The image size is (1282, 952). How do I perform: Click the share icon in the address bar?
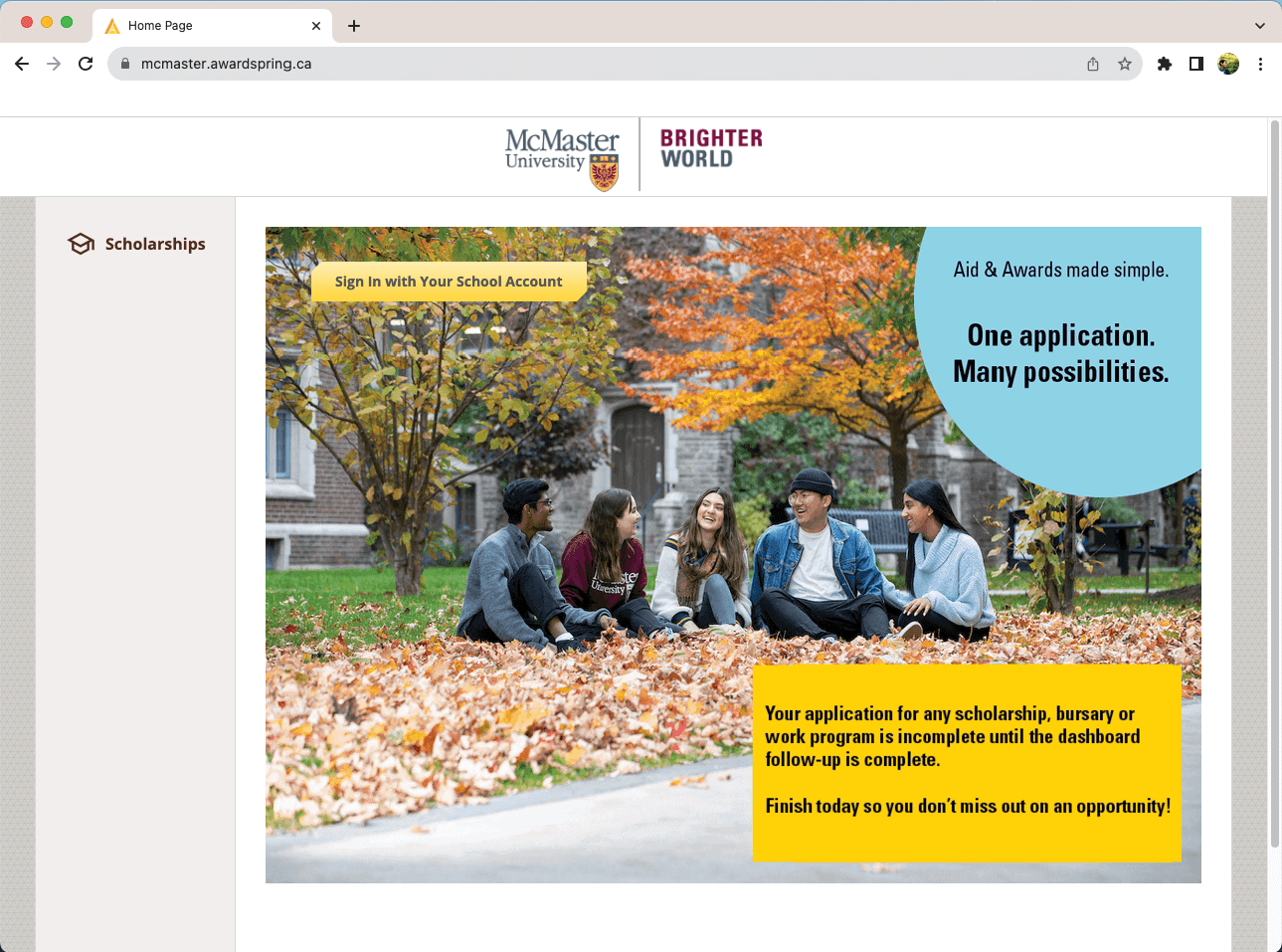point(1093,64)
